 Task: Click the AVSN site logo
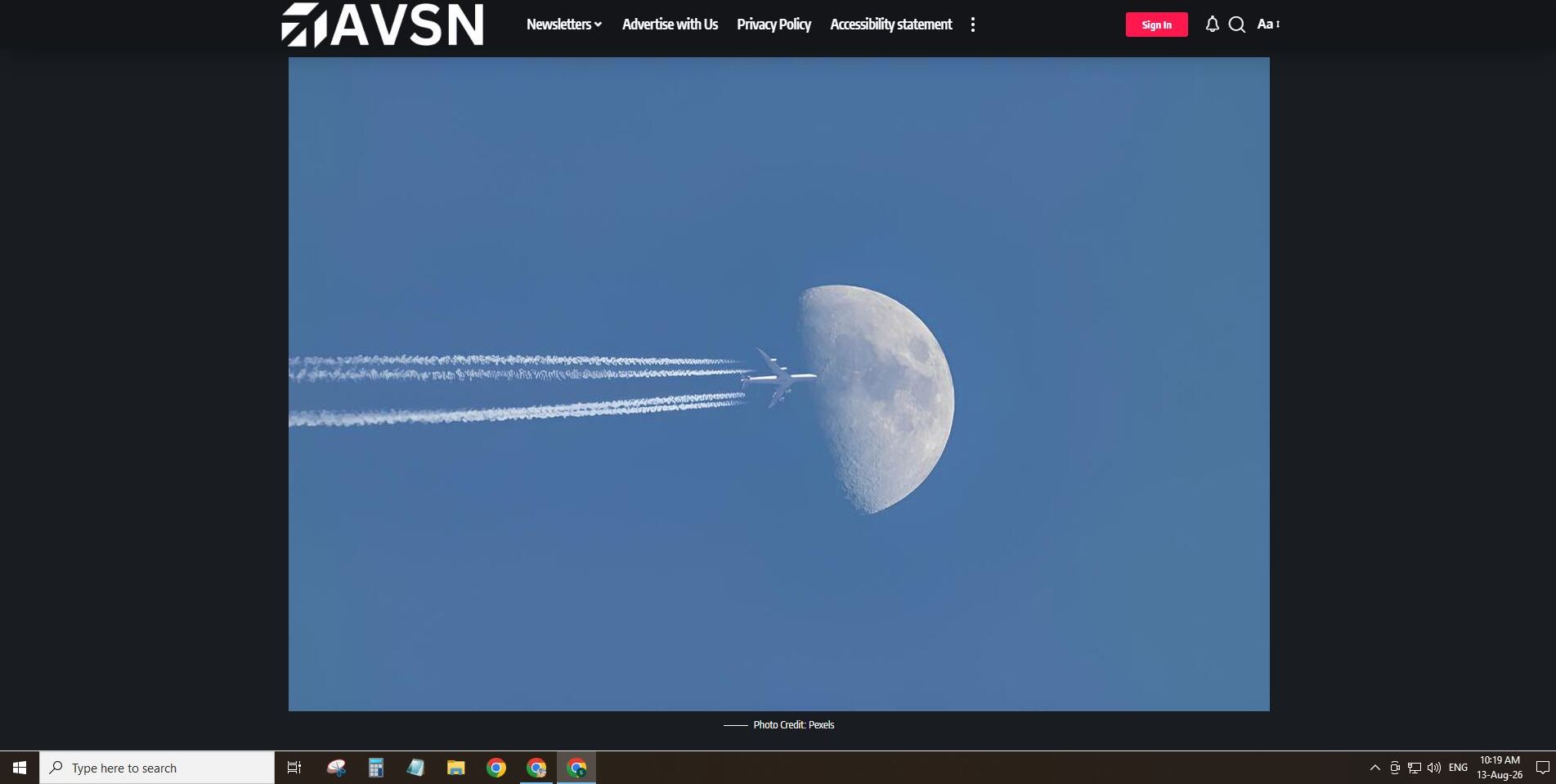point(383,25)
